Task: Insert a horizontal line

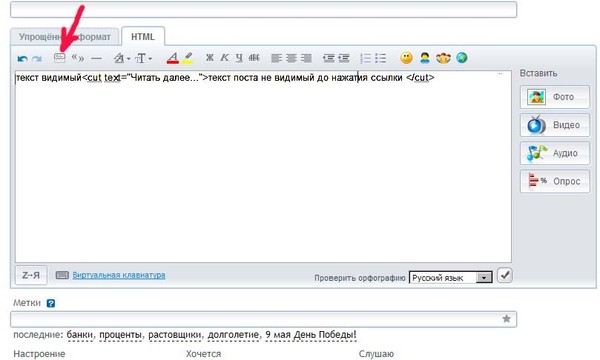Action: (96, 59)
